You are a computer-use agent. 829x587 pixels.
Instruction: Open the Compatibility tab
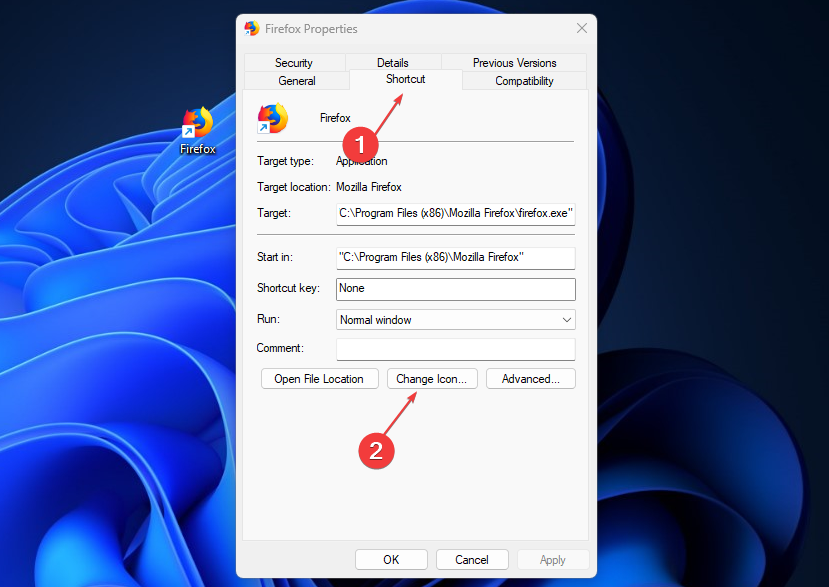(524, 80)
